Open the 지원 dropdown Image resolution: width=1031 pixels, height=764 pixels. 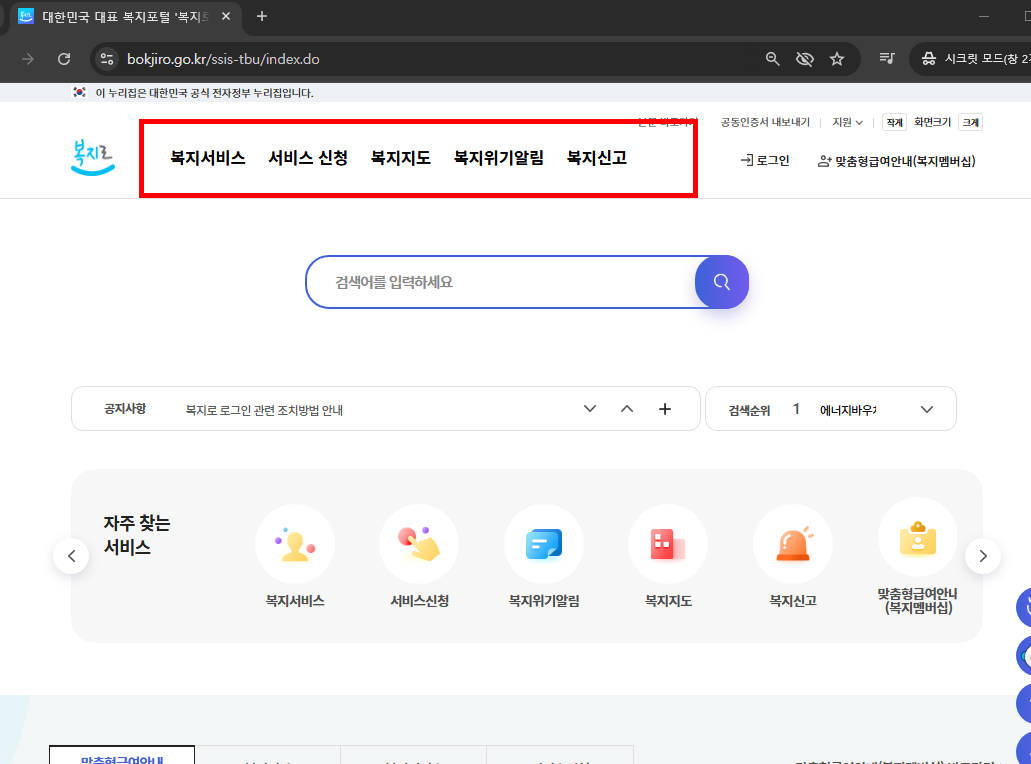(847, 121)
